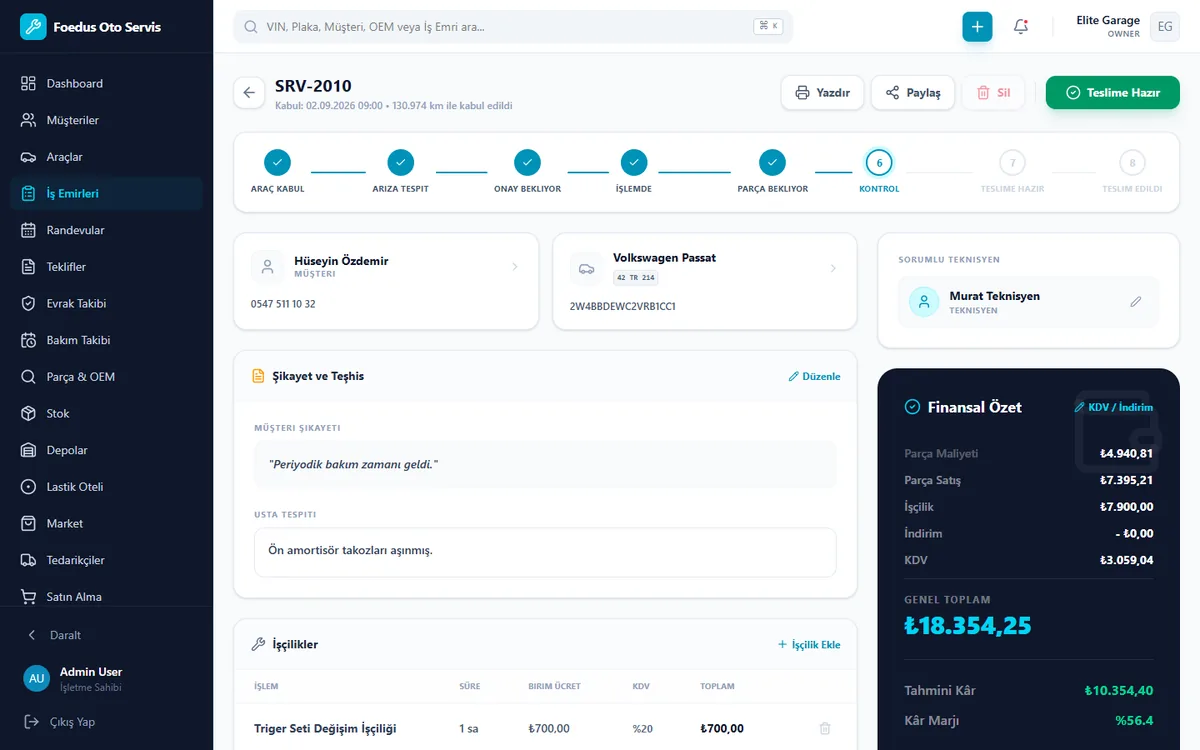This screenshot has height=750, width=1200.
Task: Open KDV / İndirim in Finansal Özet
Action: tap(1114, 407)
